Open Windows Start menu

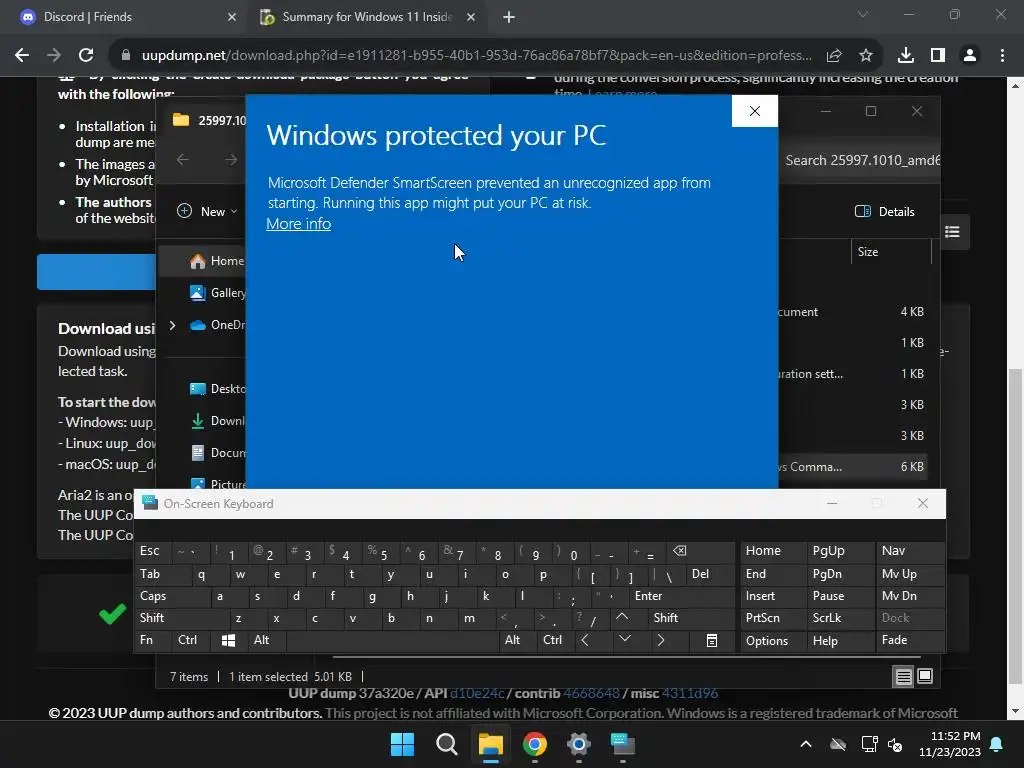coord(402,744)
